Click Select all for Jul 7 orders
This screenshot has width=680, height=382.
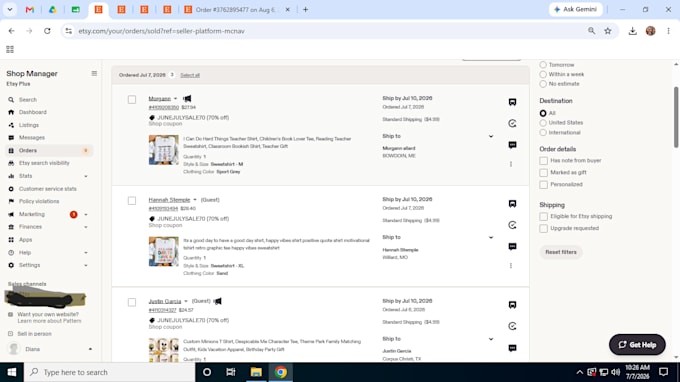[x=190, y=75]
